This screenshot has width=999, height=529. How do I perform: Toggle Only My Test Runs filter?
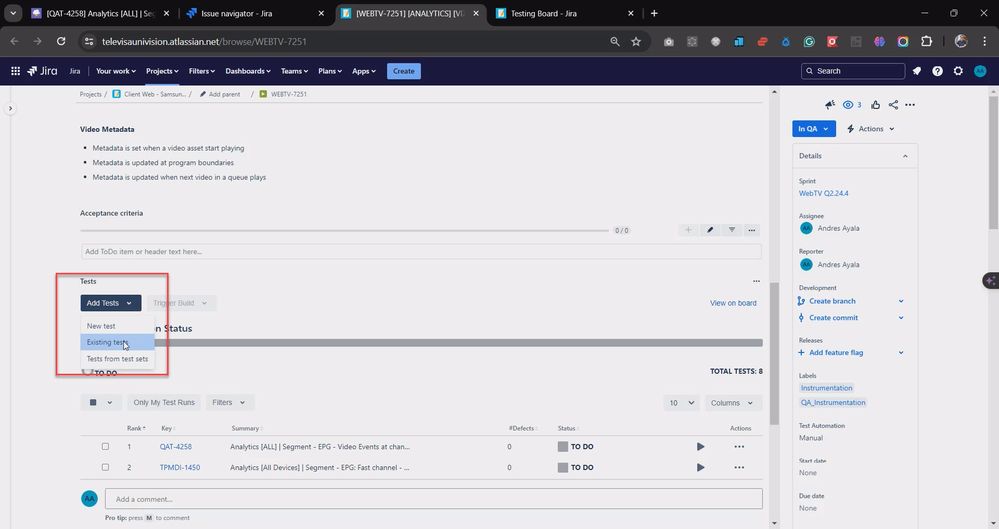[164, 403]
